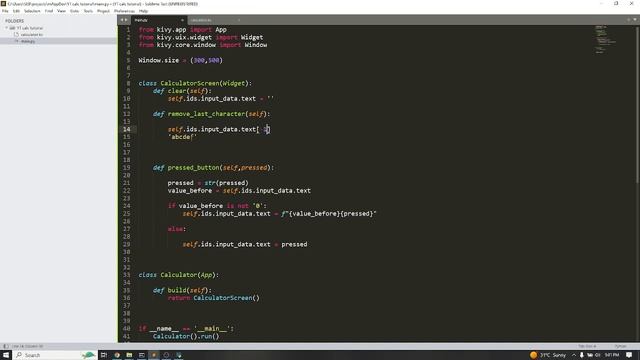Screen dimensions: 640x360
Task: Open the File menu
Action: 5,11
